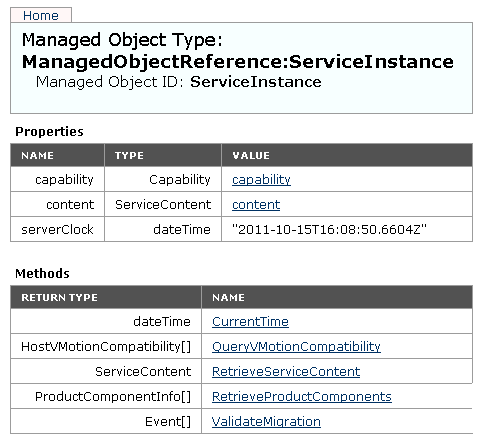The image size is (482, 446).
Task: Select the RetrieveServiceContent method link
Action: pyautogui.click(x=286, y=371)
